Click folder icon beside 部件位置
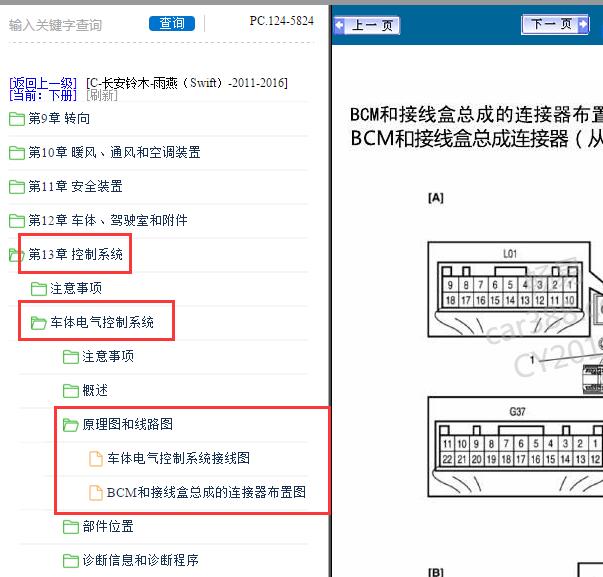This screenshot has height=577, width=603. pyautogui.click(x=71, y=527)
